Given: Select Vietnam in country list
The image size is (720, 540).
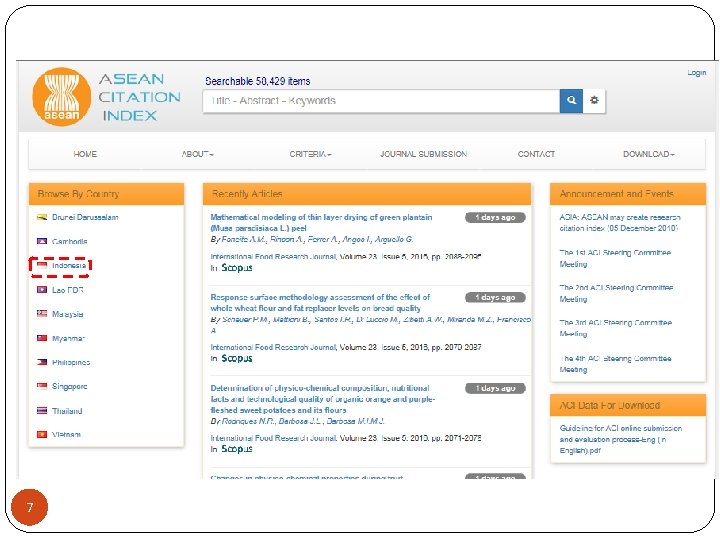Looking at the screenshot, I should pyautogui.click(x=67, y=434).
